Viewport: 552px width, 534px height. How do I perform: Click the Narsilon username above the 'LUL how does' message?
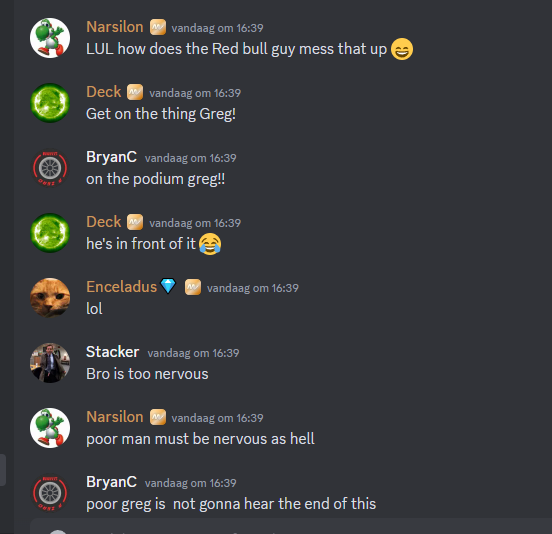tap(115, 27)
